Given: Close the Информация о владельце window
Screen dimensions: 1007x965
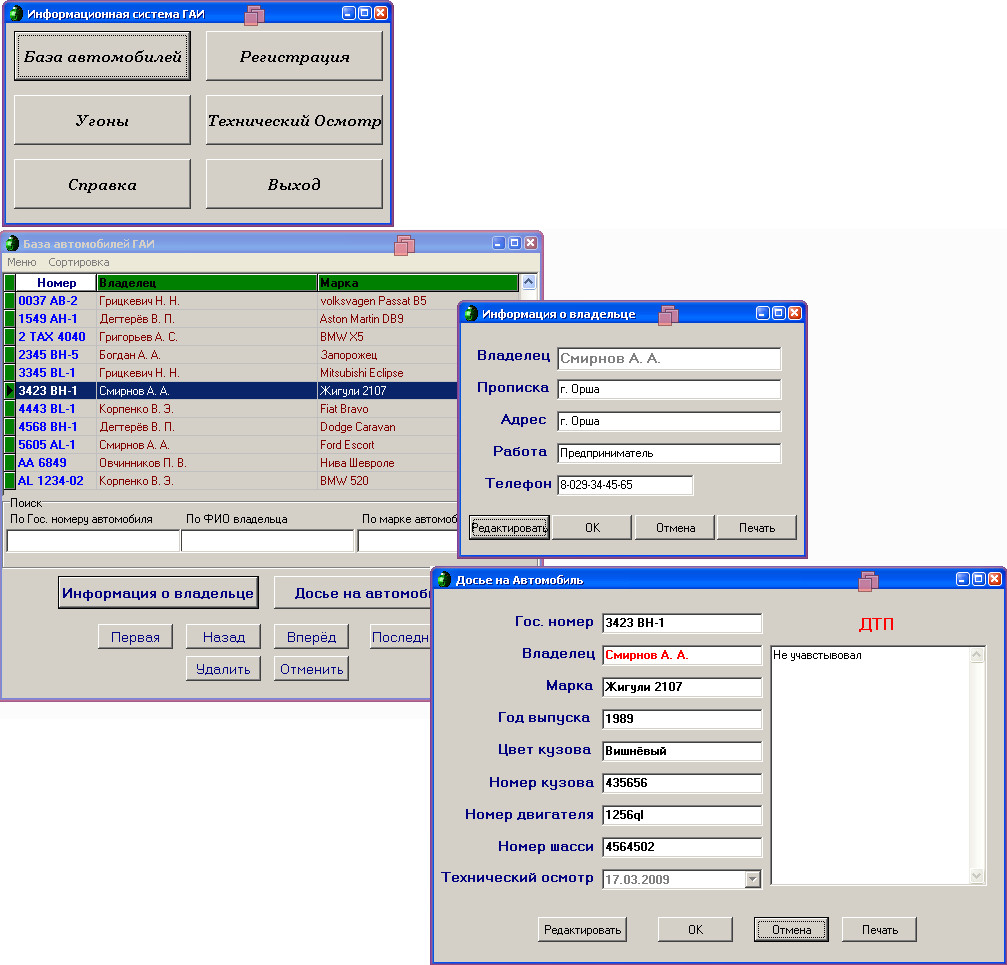Looking at the screenshot, I should [x=795, y=313].
